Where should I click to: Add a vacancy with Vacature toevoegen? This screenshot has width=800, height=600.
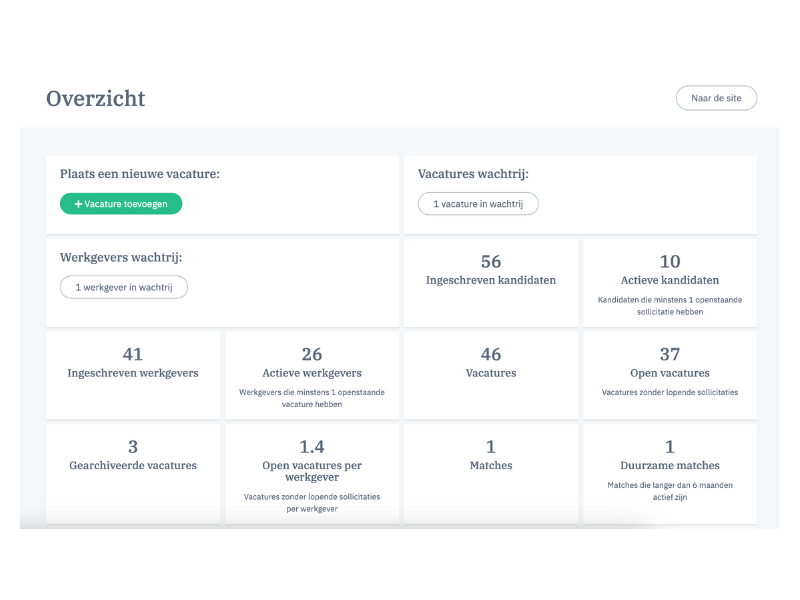(121, 204)
